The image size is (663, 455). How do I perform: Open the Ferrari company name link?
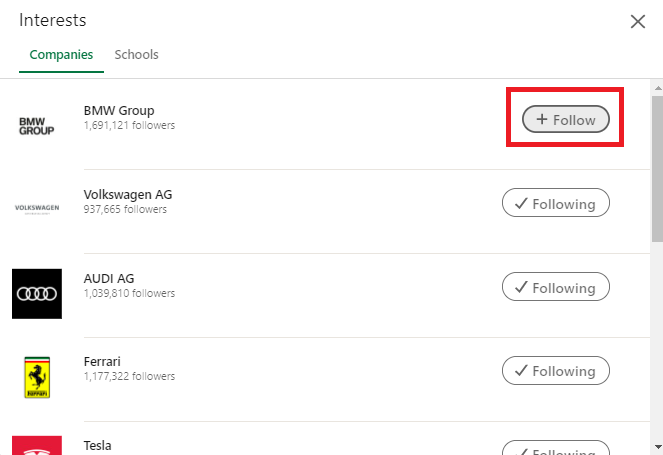pos(102,362)
